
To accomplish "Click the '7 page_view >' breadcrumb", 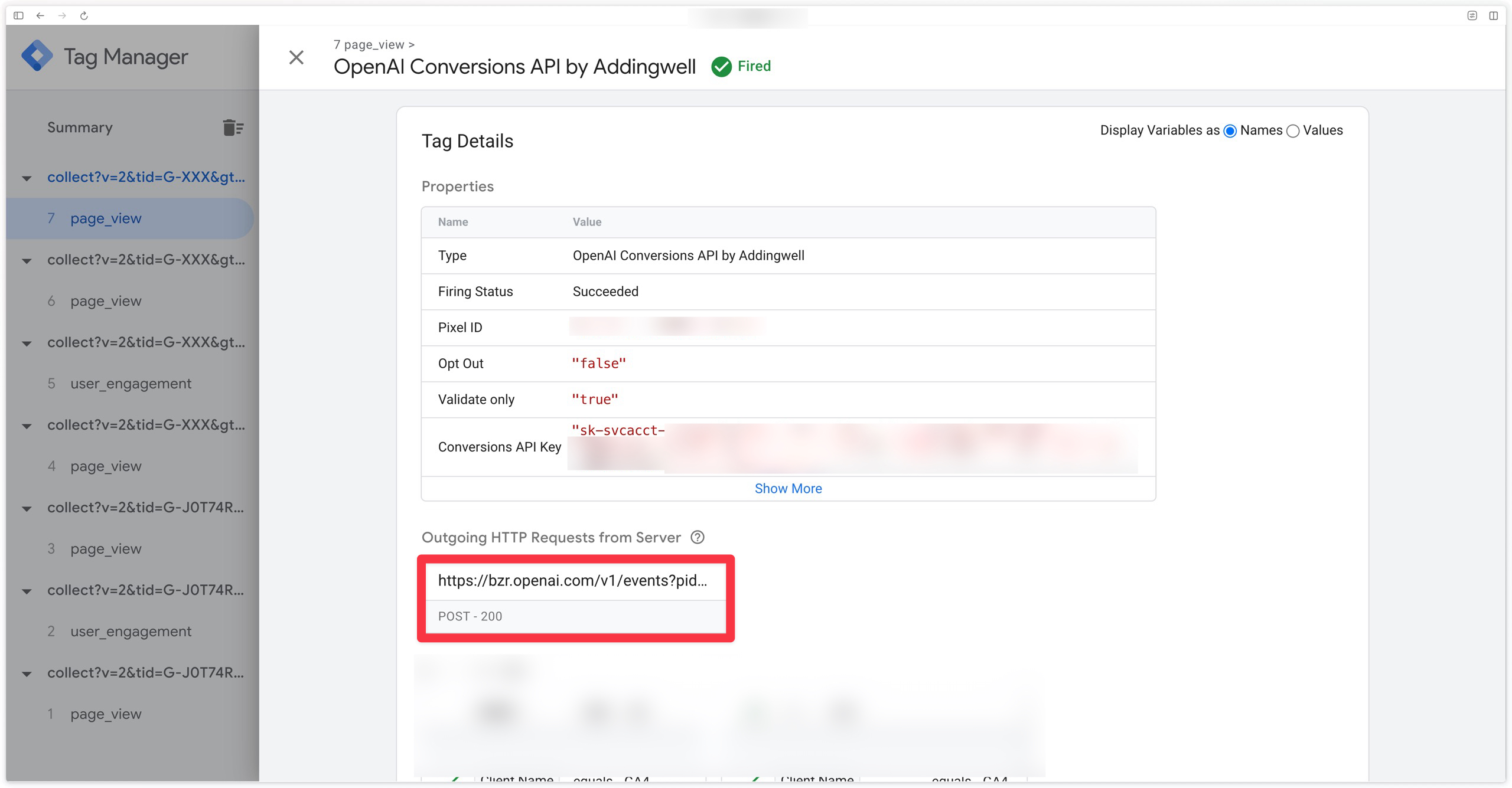I will (x=374, y=45).
